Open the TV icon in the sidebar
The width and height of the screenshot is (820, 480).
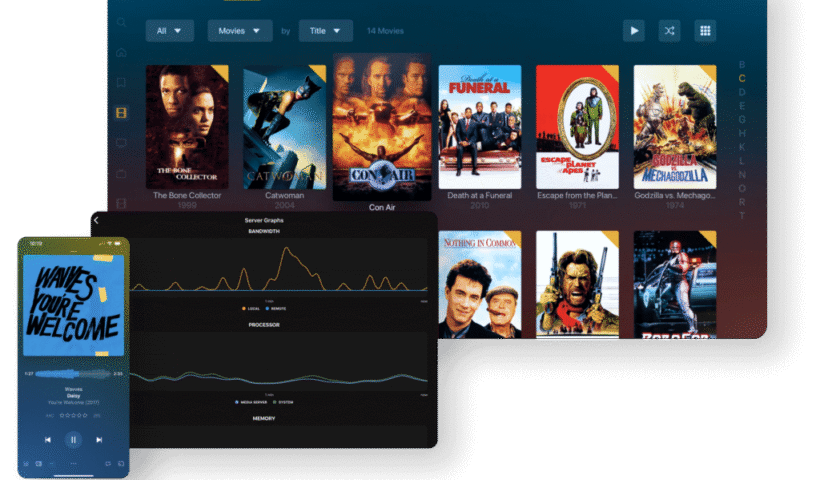(x=121, y=173)
